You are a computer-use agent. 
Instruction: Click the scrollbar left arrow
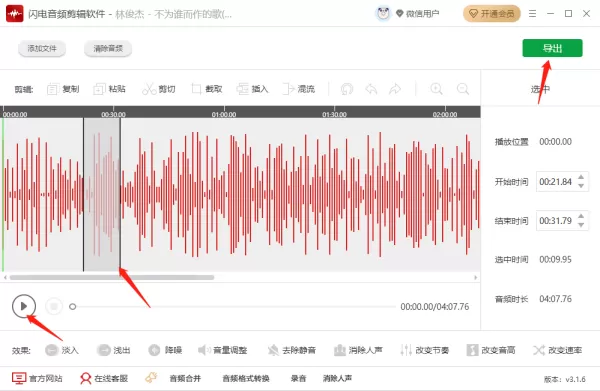pyautogui.click(x=5, y=277)
